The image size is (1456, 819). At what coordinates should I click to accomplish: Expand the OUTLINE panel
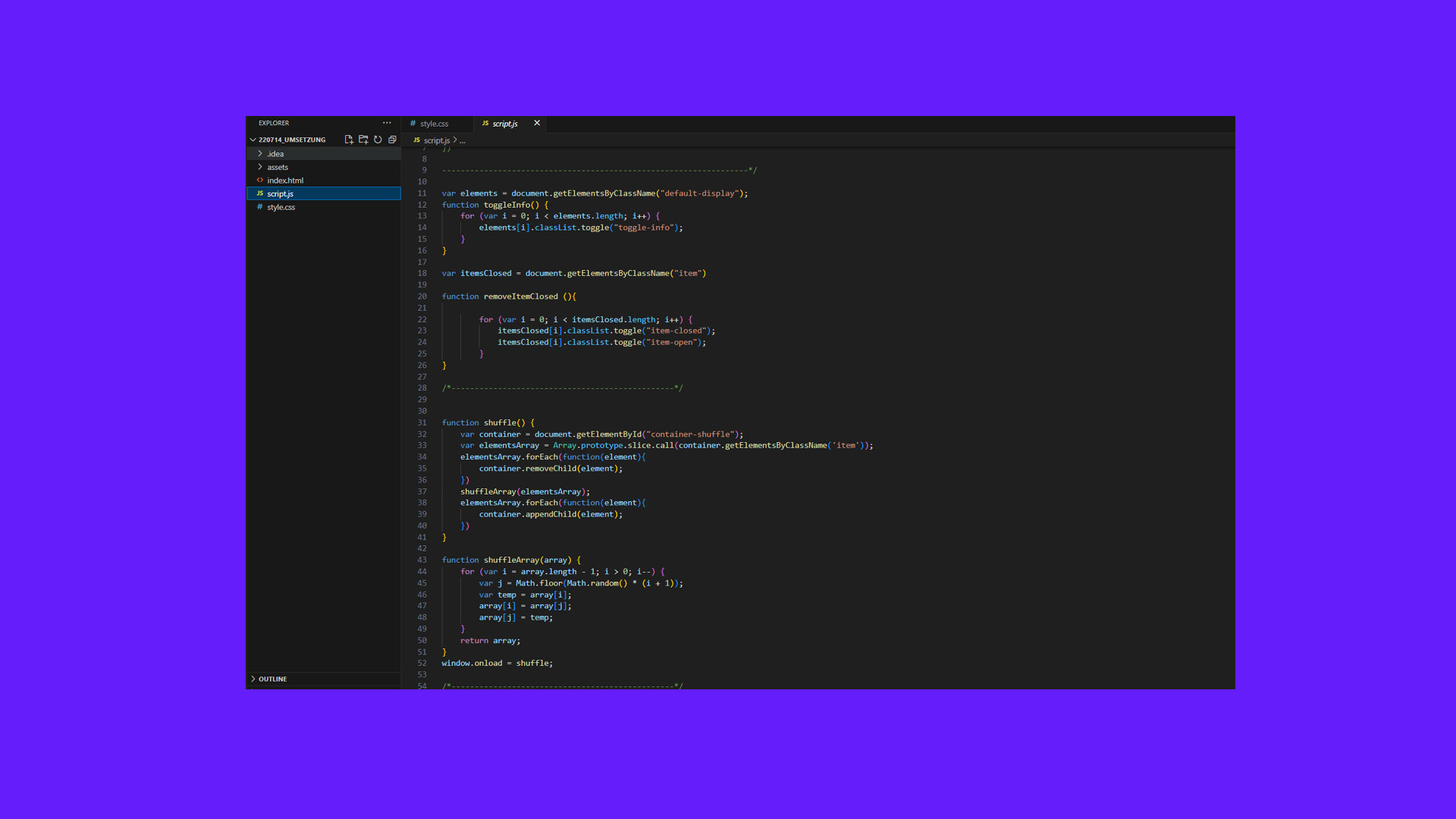pyautogui.click(x=272, y=679)
